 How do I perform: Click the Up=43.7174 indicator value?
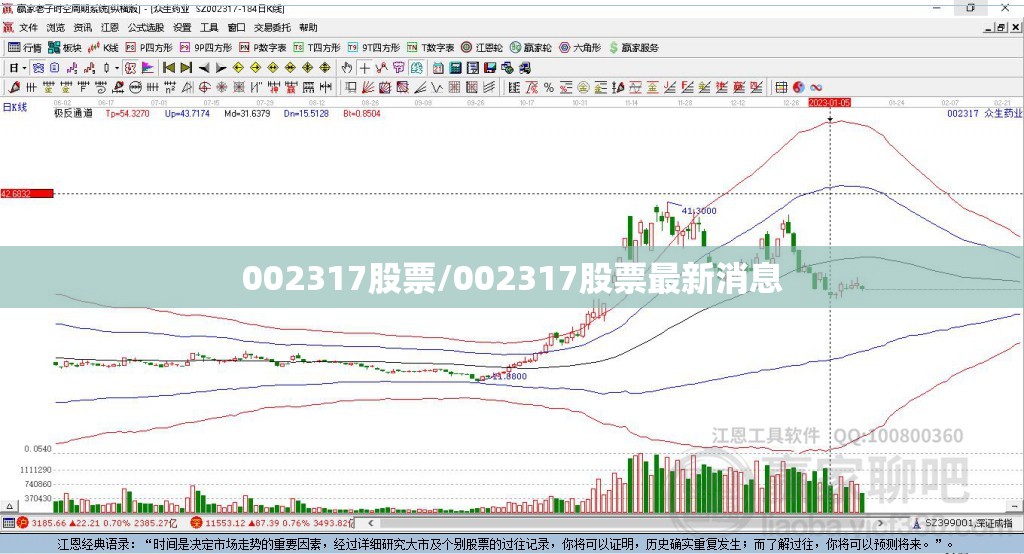tap(187, 114)
